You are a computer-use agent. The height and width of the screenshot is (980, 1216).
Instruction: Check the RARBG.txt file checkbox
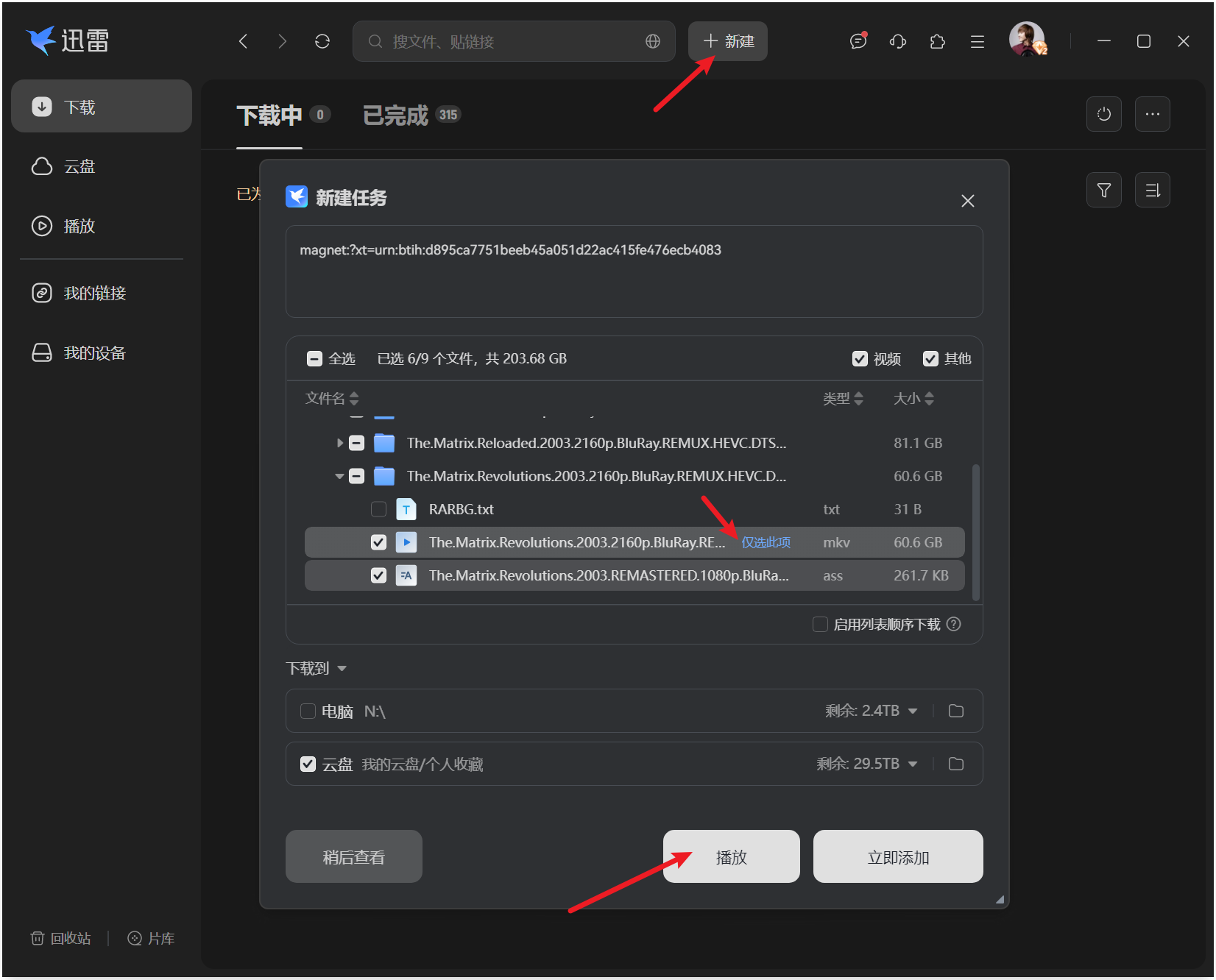coord(378,509)
